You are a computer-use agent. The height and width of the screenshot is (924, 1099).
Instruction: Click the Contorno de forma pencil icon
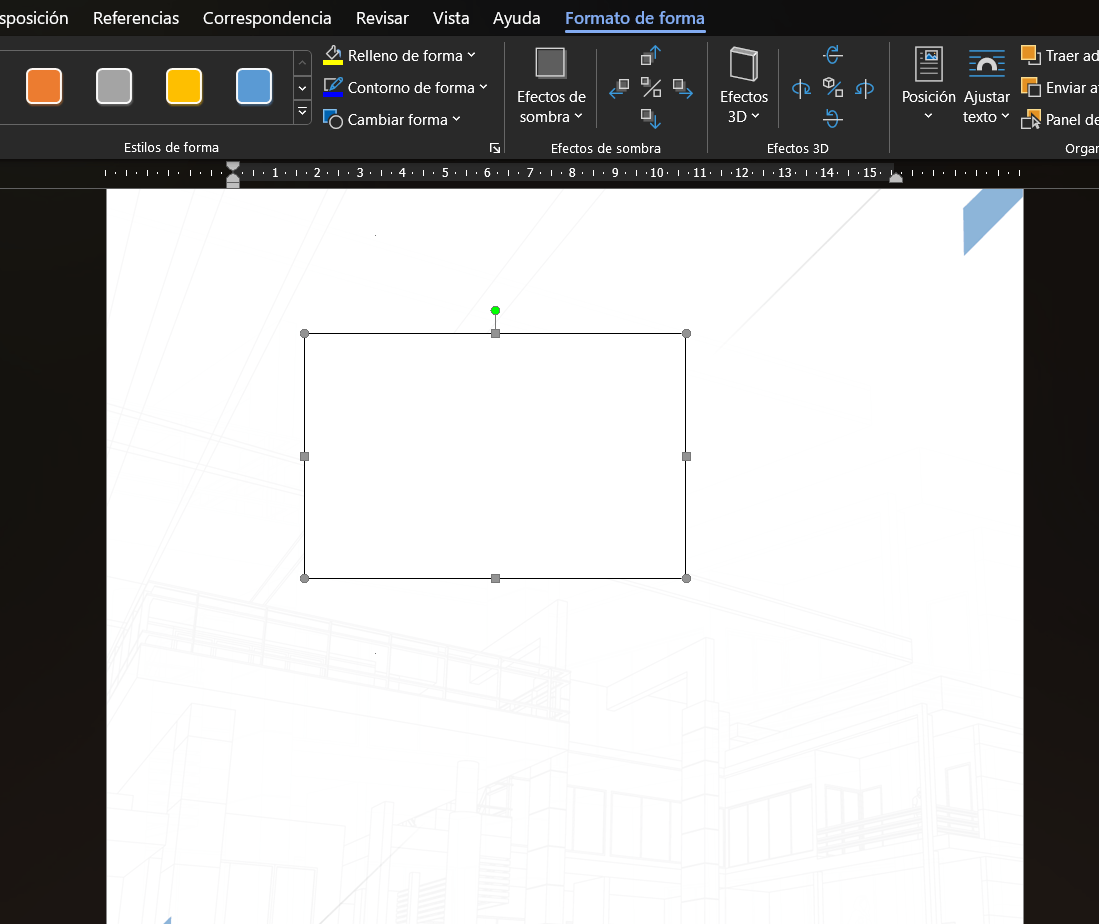[x=333, y=88]
